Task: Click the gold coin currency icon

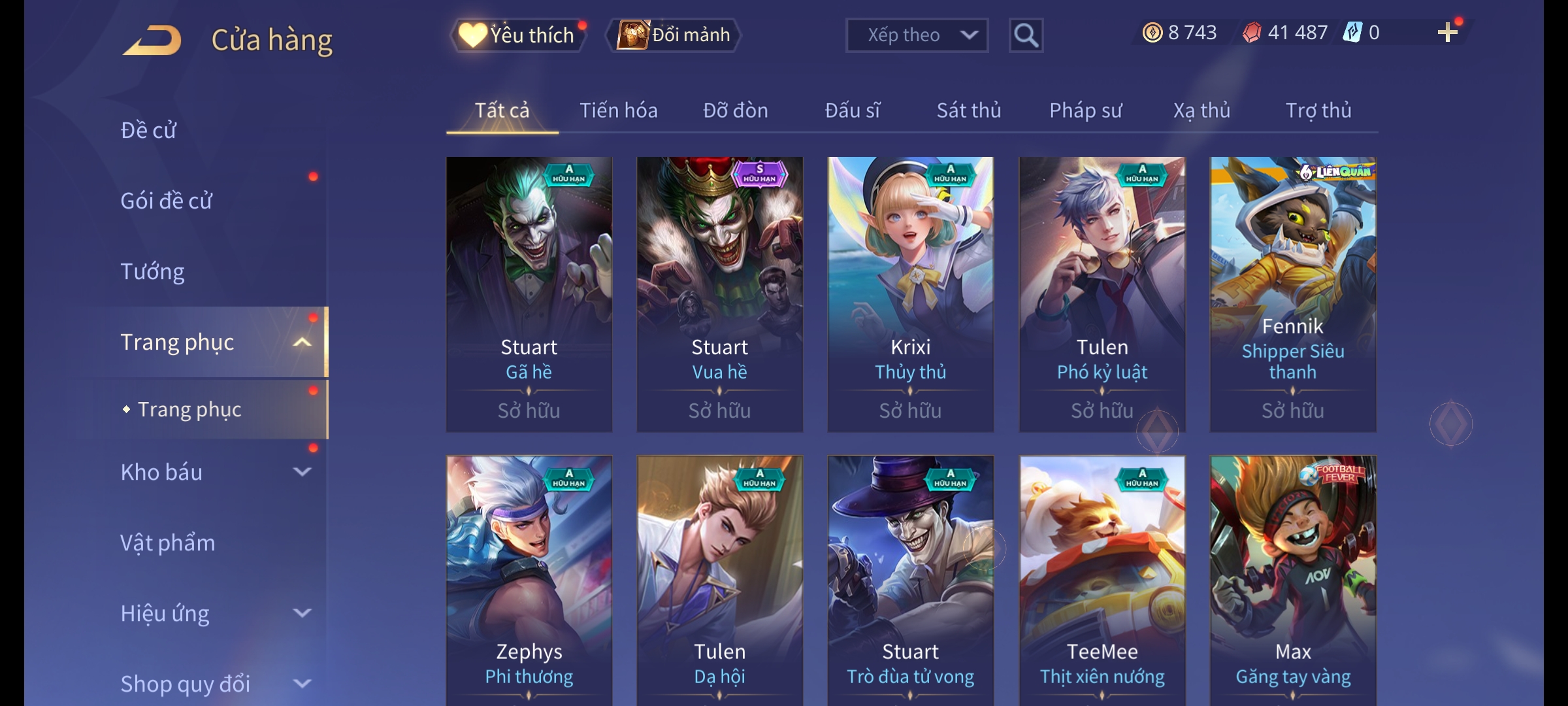Action: click(1152, 33)
